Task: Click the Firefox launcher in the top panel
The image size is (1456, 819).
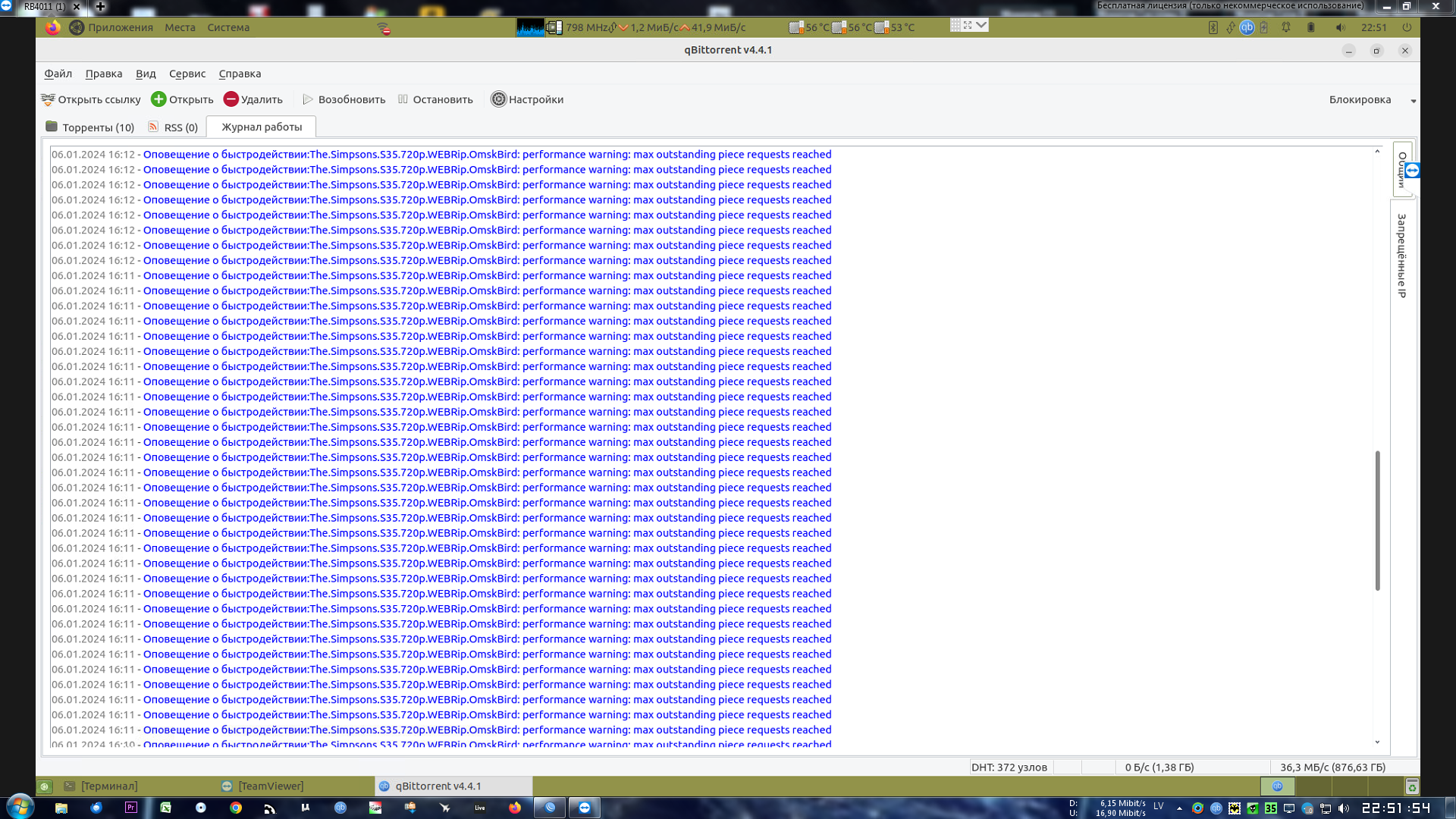Action: 52,27
